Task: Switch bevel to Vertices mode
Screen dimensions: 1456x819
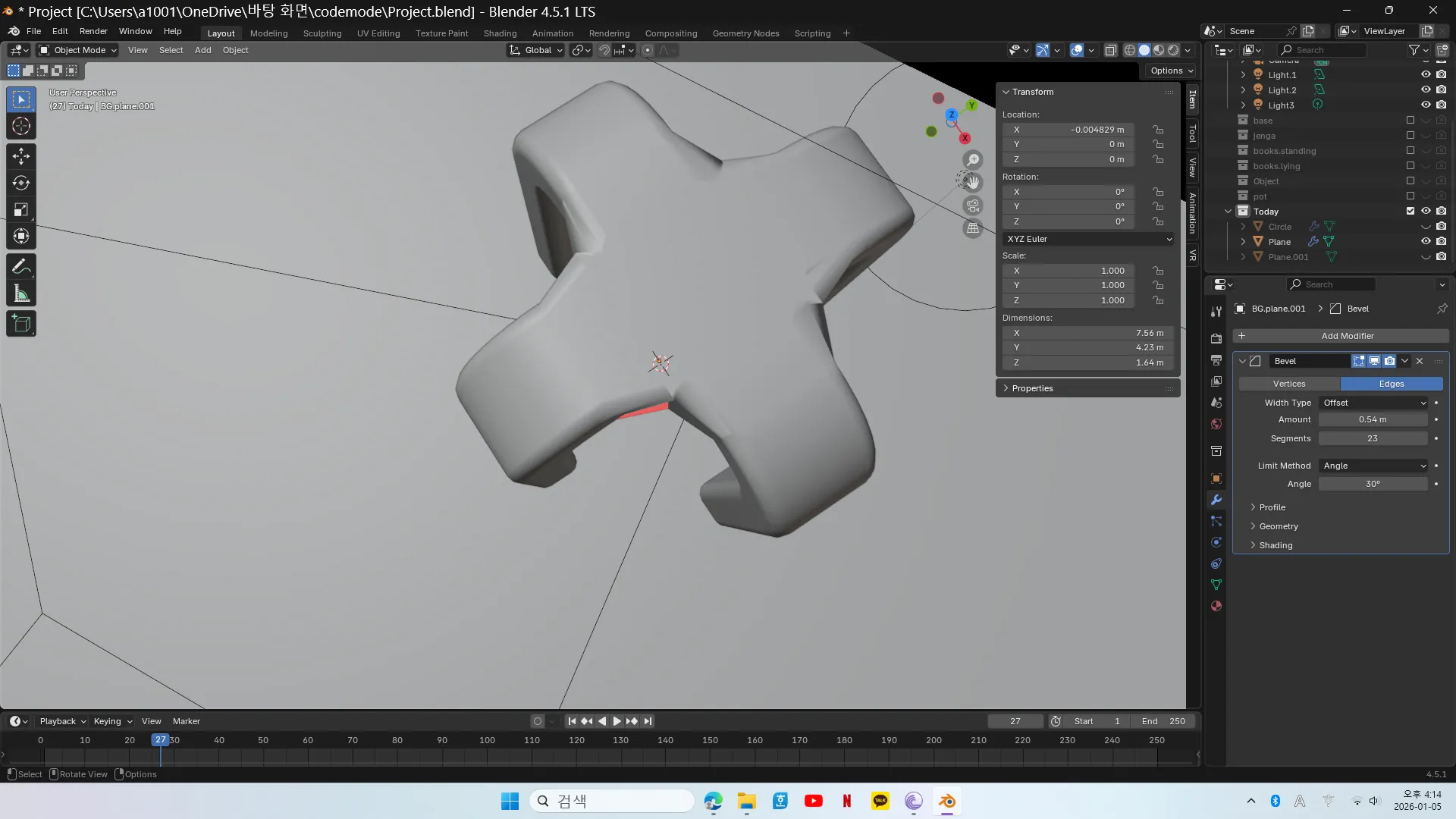Action: [1289, 384]
